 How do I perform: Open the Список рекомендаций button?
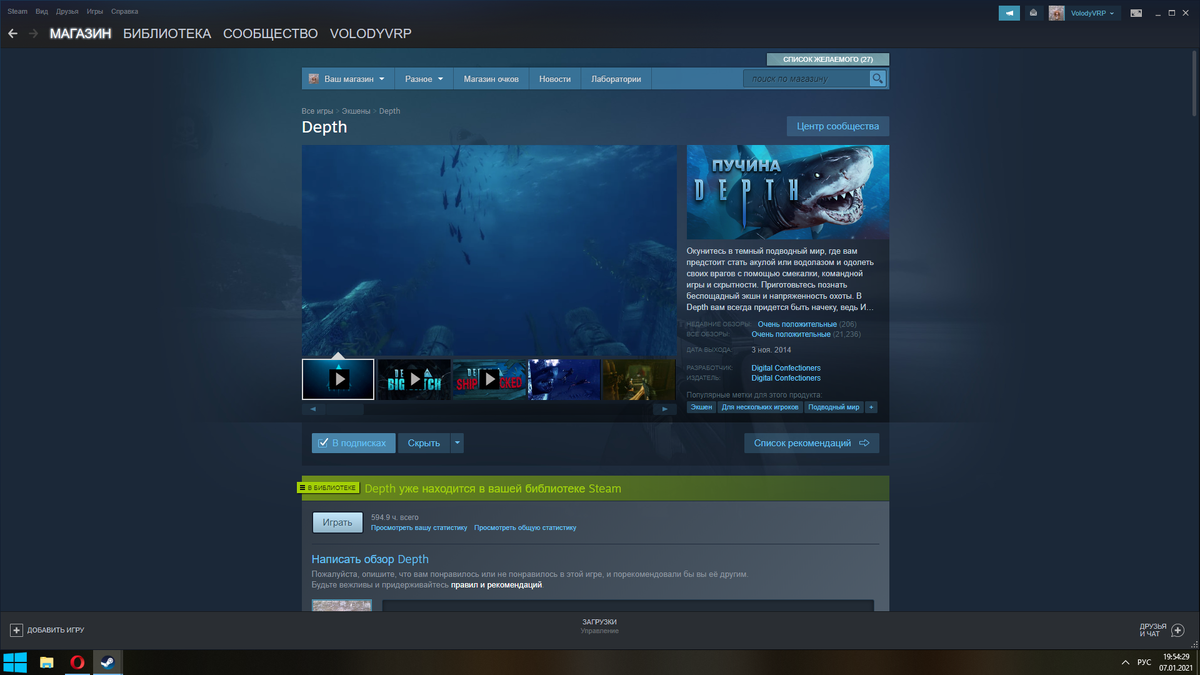(x=811, y=443)
